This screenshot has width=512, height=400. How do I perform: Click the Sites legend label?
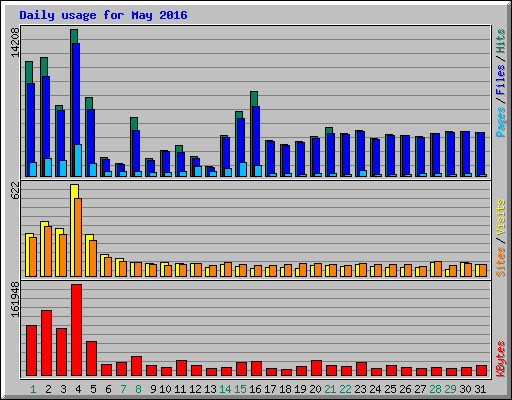point(500,262)
